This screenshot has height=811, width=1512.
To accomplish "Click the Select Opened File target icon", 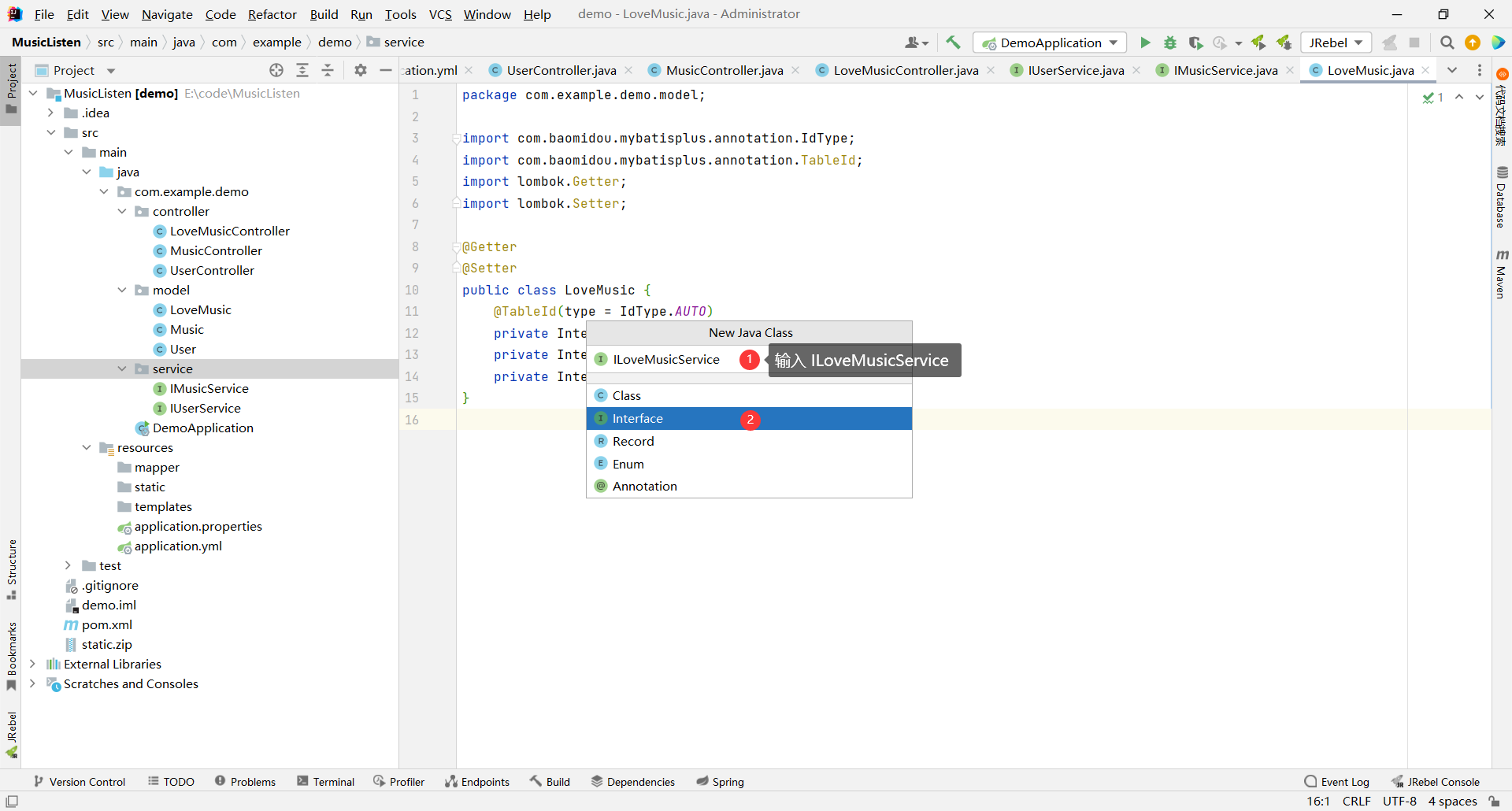I will click(276, 70).
